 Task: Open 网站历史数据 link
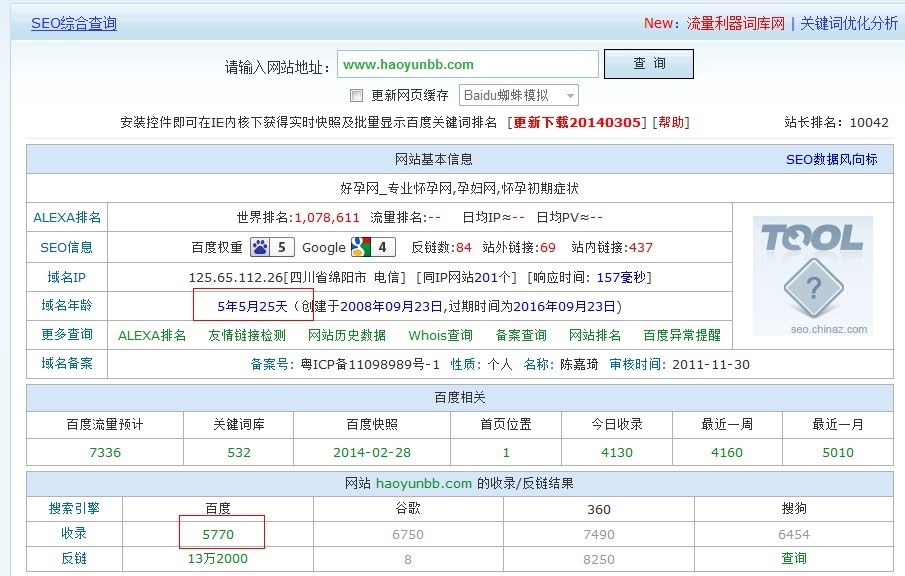pyautogui.click(x=347, y=335)
